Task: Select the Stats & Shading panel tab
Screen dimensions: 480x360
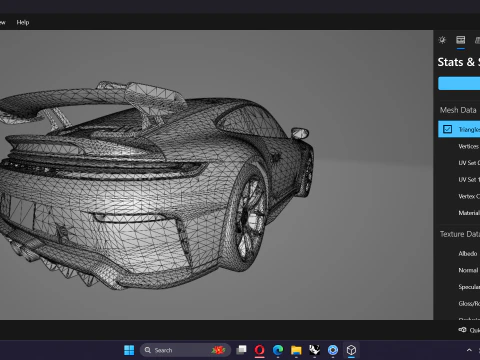Action: 461,40
